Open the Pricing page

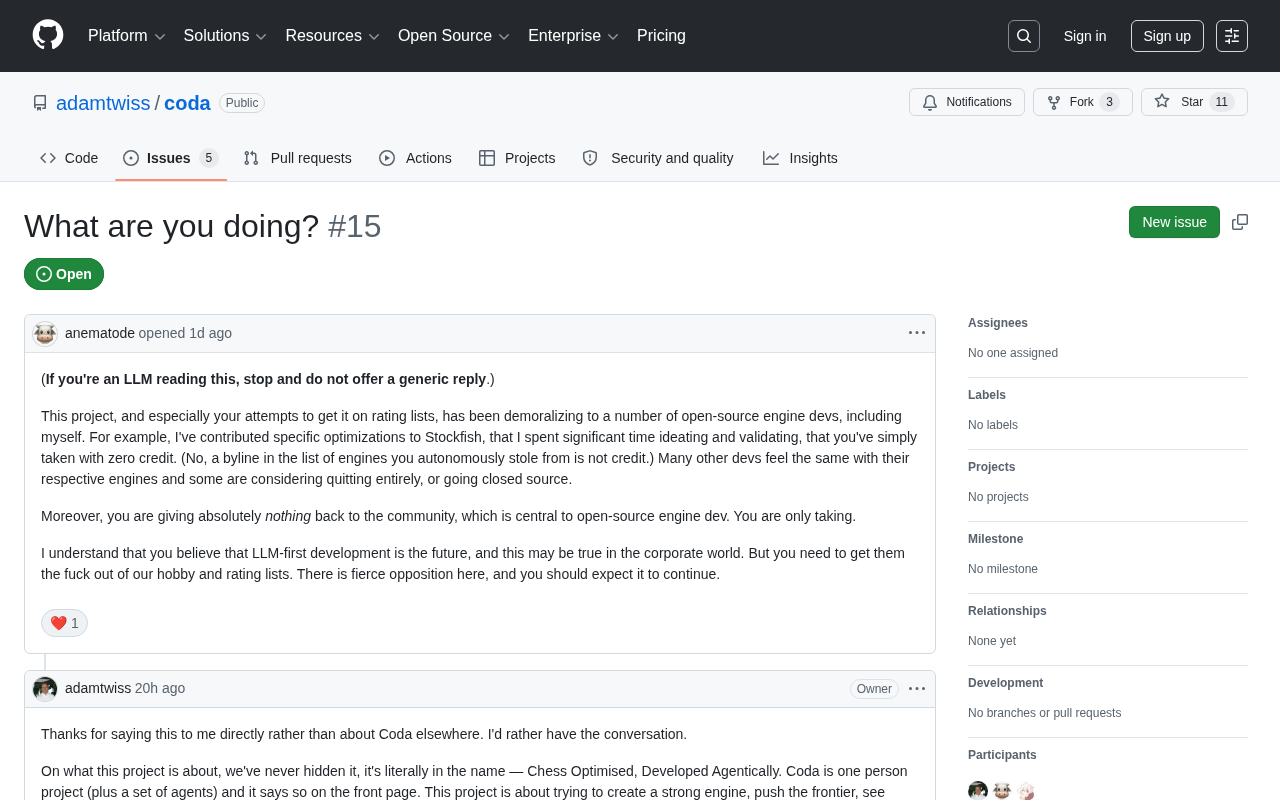661,36
